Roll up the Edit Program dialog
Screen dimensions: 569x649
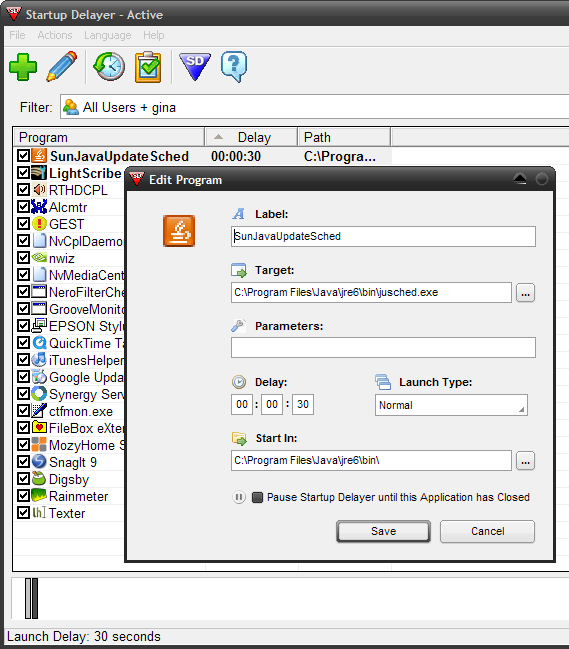tap(520, 179)
